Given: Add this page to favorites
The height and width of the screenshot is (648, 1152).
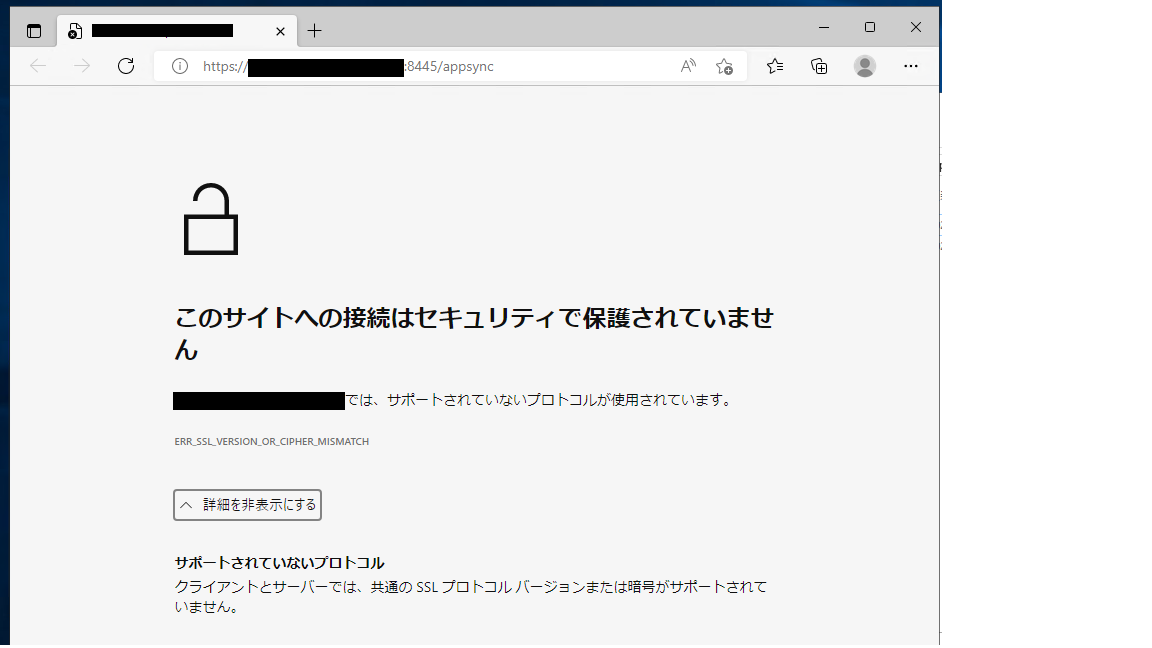Looking at the screenshot, I should (724, 66).
